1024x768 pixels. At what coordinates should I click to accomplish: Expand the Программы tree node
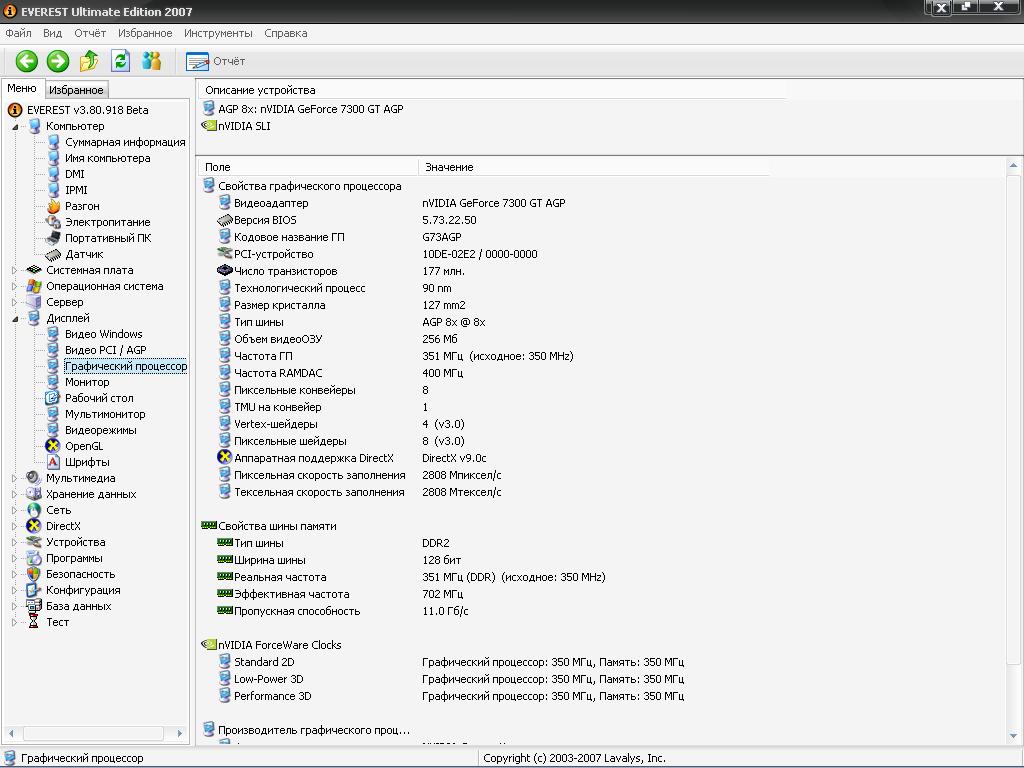tap(15, 558)
